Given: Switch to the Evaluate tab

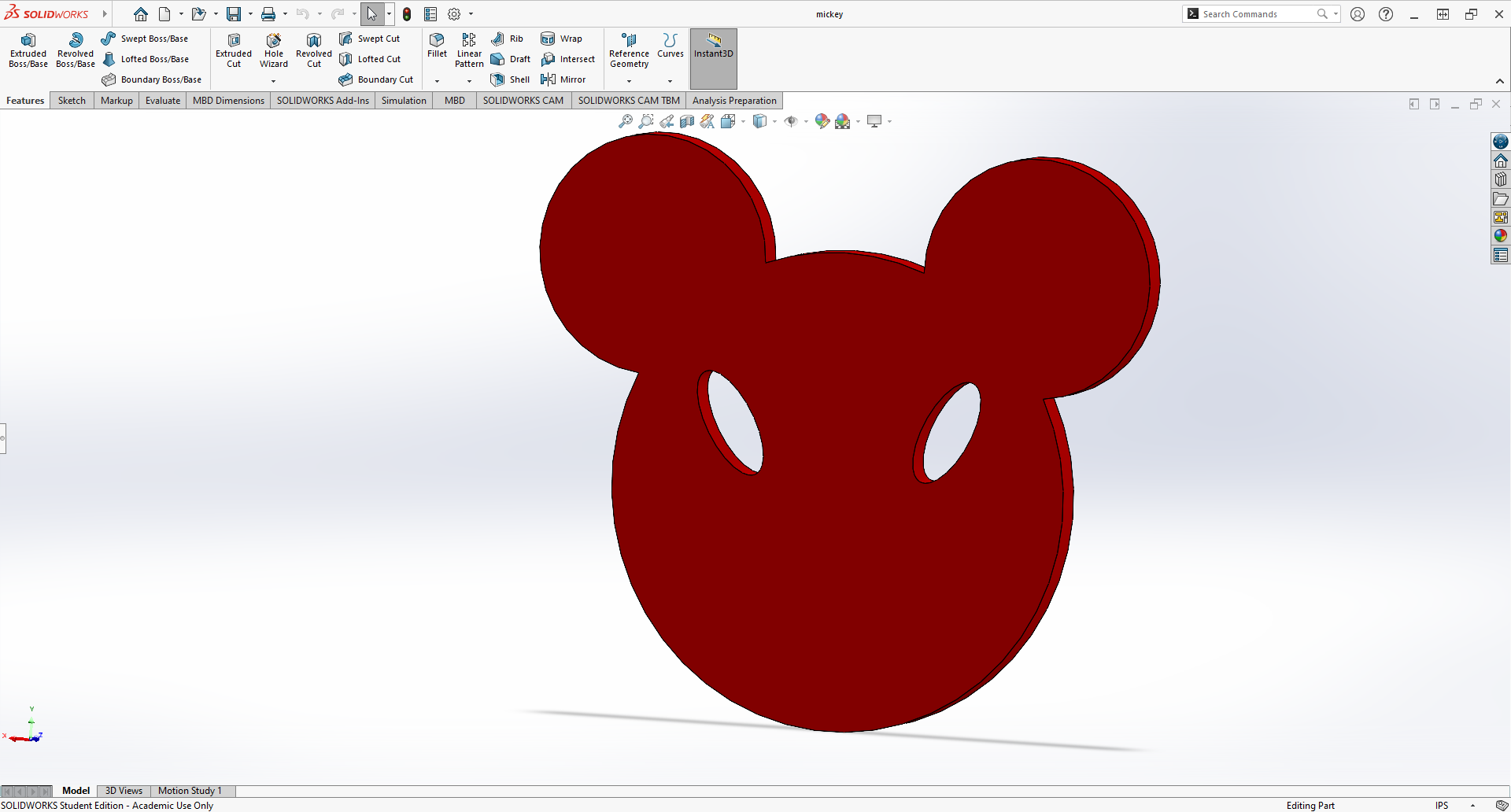Looking at the screenshot, I should pos(163,100).
